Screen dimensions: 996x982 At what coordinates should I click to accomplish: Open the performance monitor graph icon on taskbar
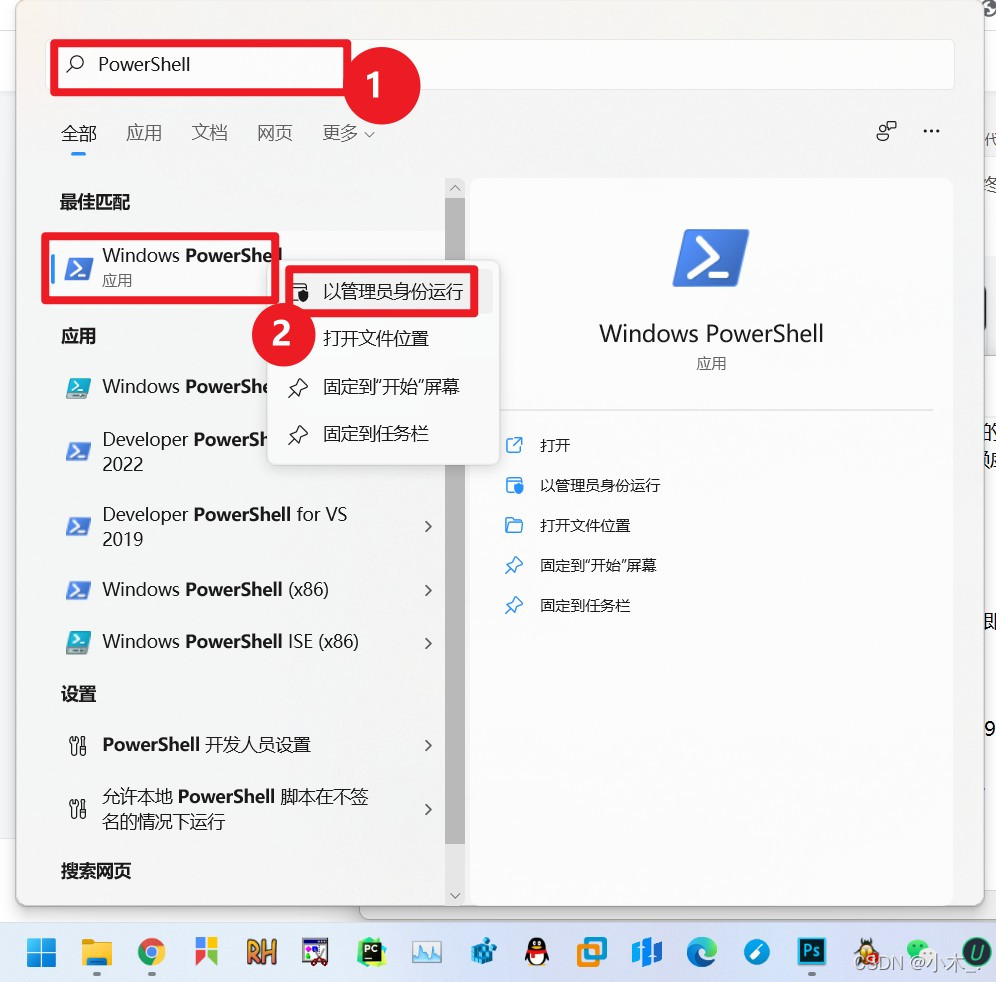(x=426, y=952)
